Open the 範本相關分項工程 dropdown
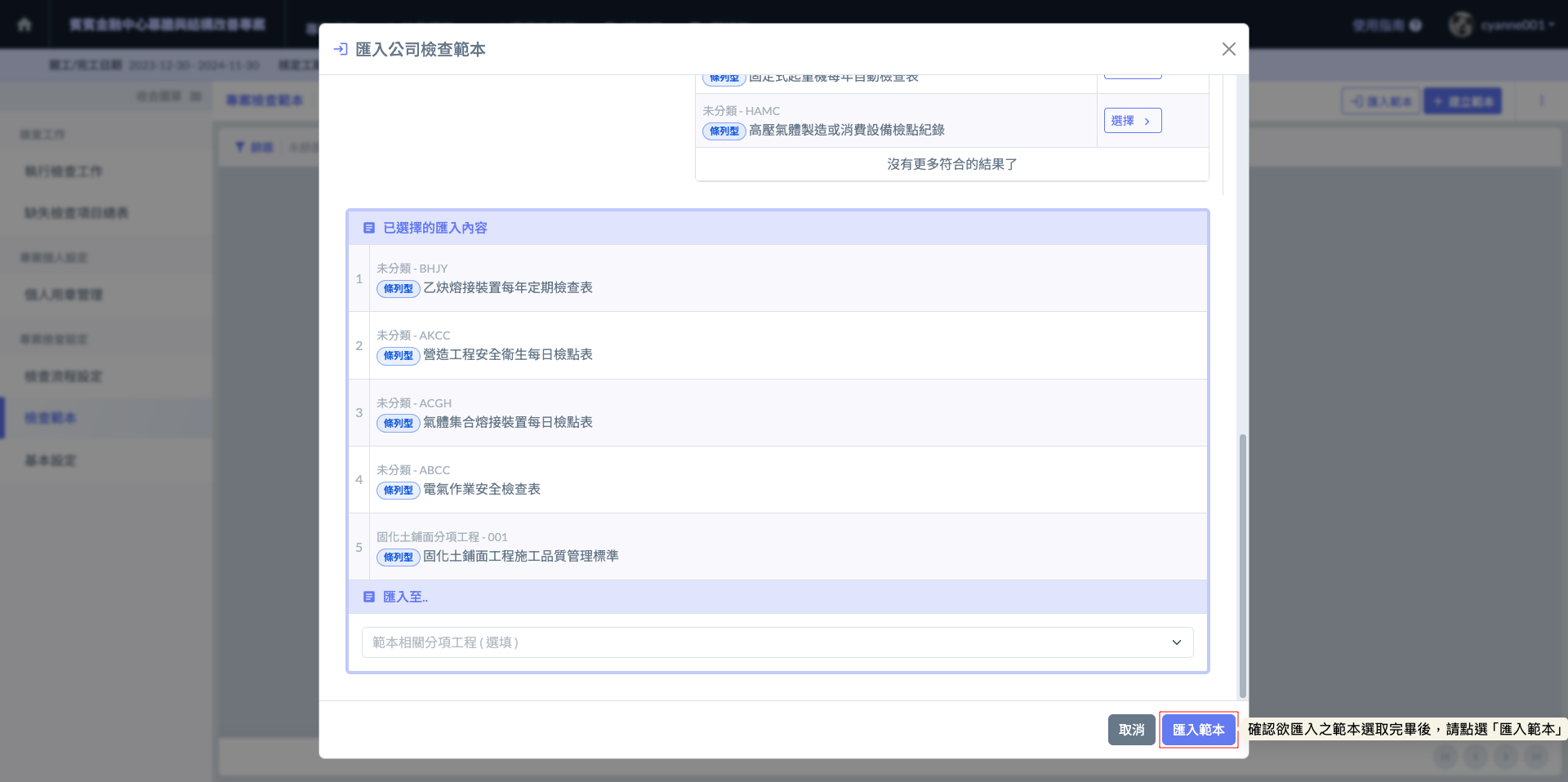 (x=777, y=642)
